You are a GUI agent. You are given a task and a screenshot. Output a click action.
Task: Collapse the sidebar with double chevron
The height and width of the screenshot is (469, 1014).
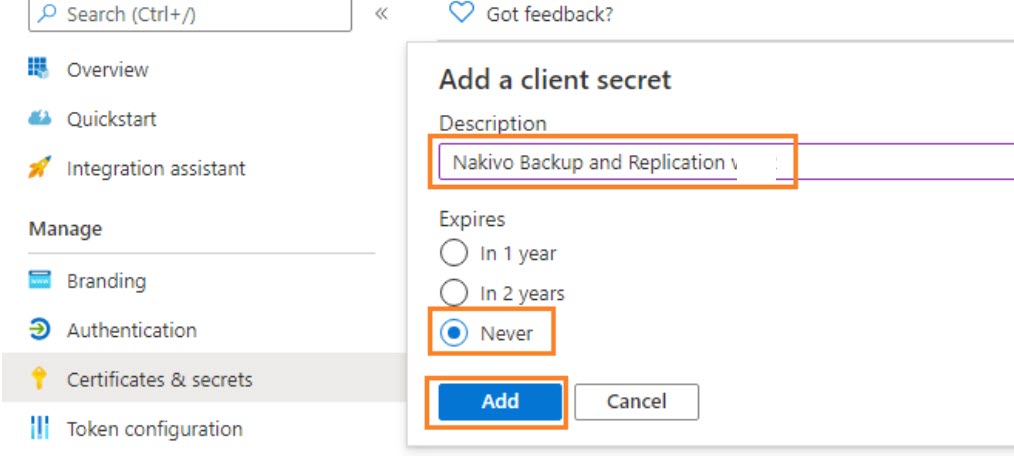pos(381,14)
